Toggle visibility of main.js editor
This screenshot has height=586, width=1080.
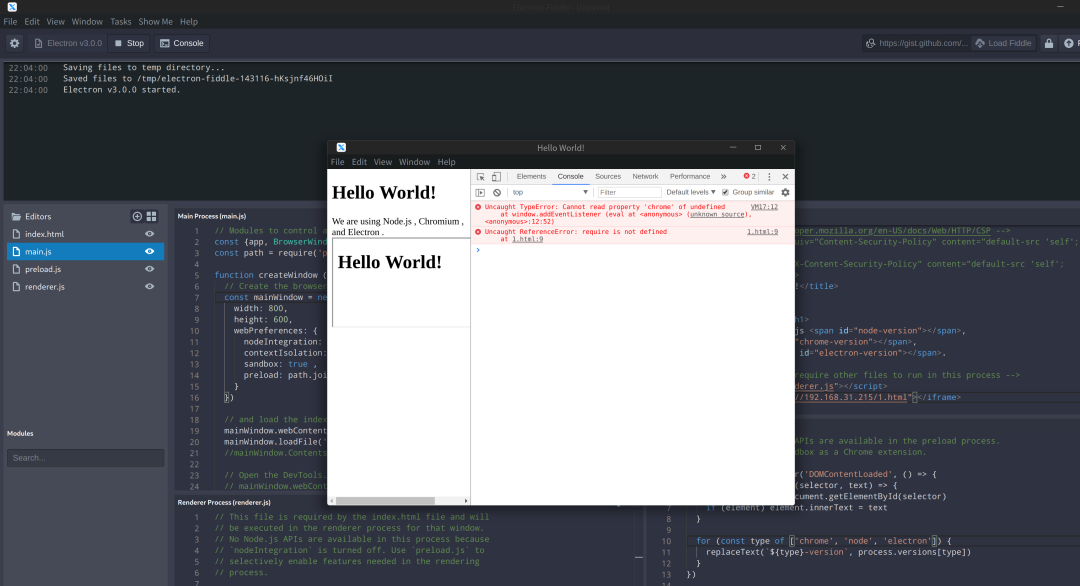pos(149,251)
